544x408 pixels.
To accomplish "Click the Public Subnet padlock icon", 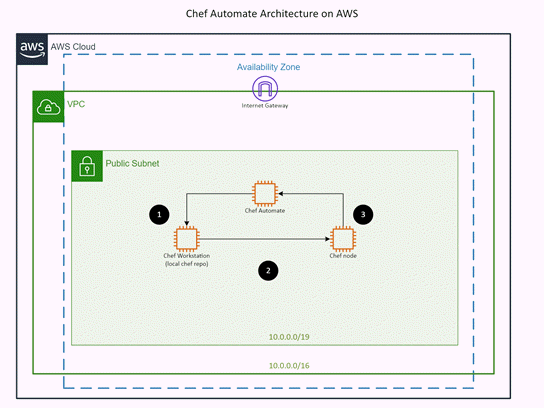I will 87,166.
